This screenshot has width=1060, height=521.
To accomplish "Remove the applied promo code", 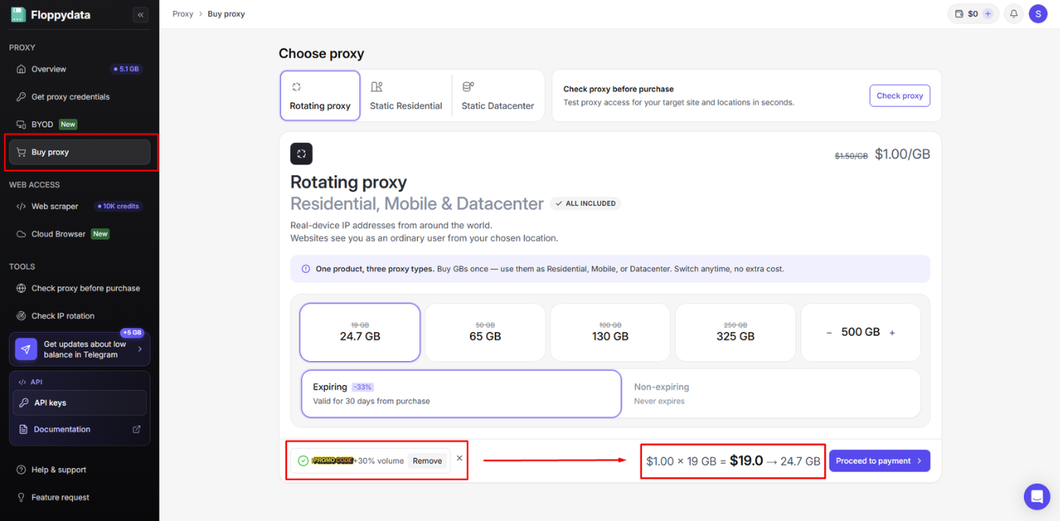I will (x=427, y=461).
